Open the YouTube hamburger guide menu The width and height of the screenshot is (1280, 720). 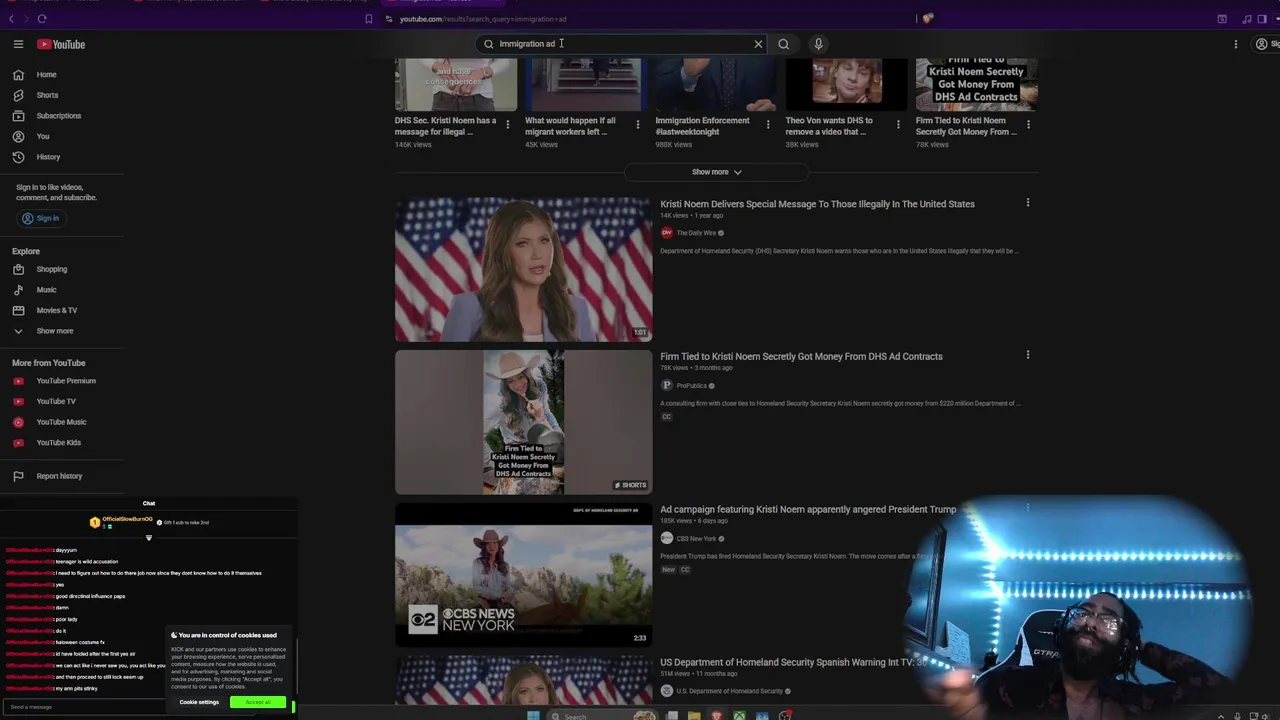point(18,44)
